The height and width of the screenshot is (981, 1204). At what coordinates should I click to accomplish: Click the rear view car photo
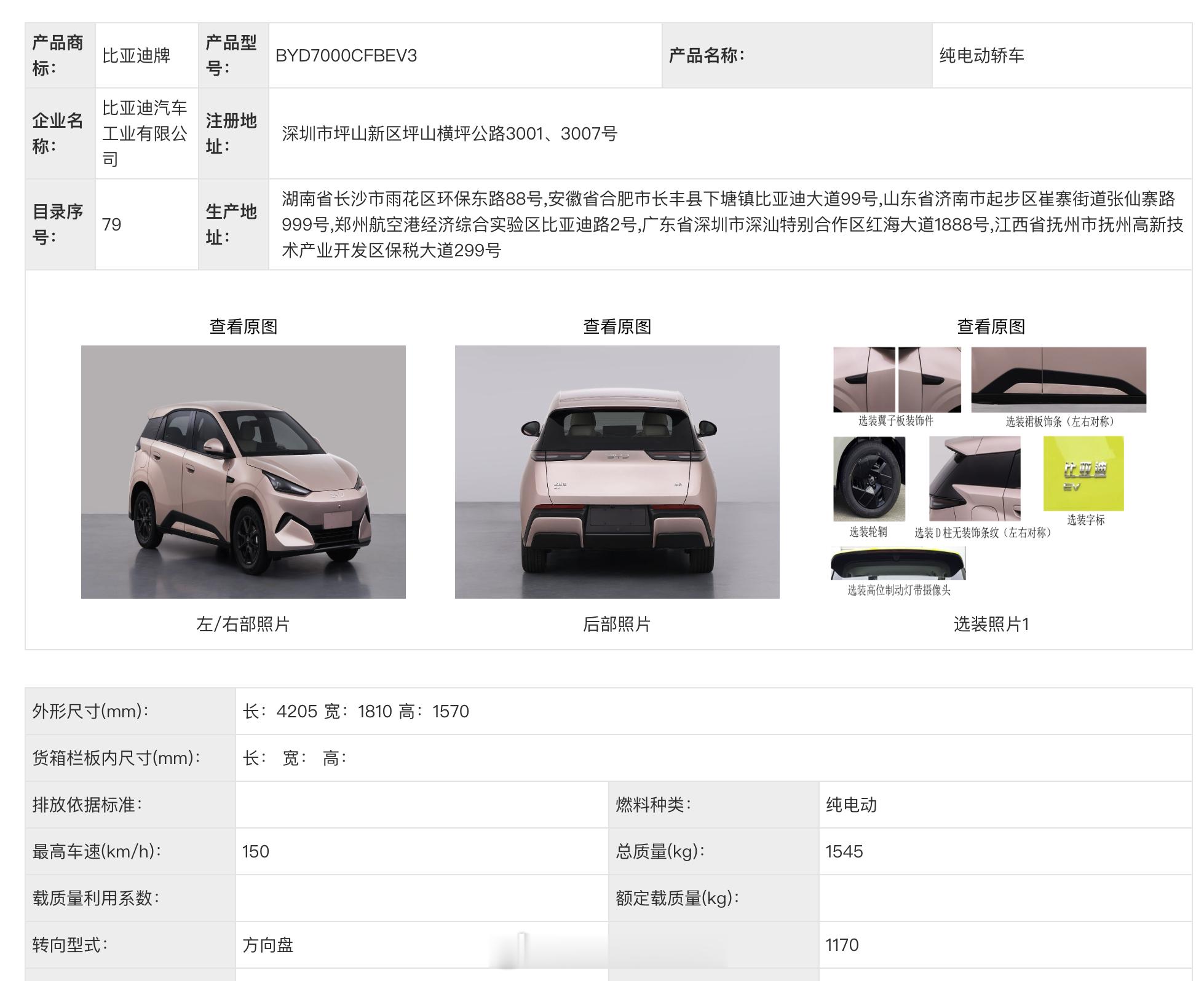(x=617, y=471)
